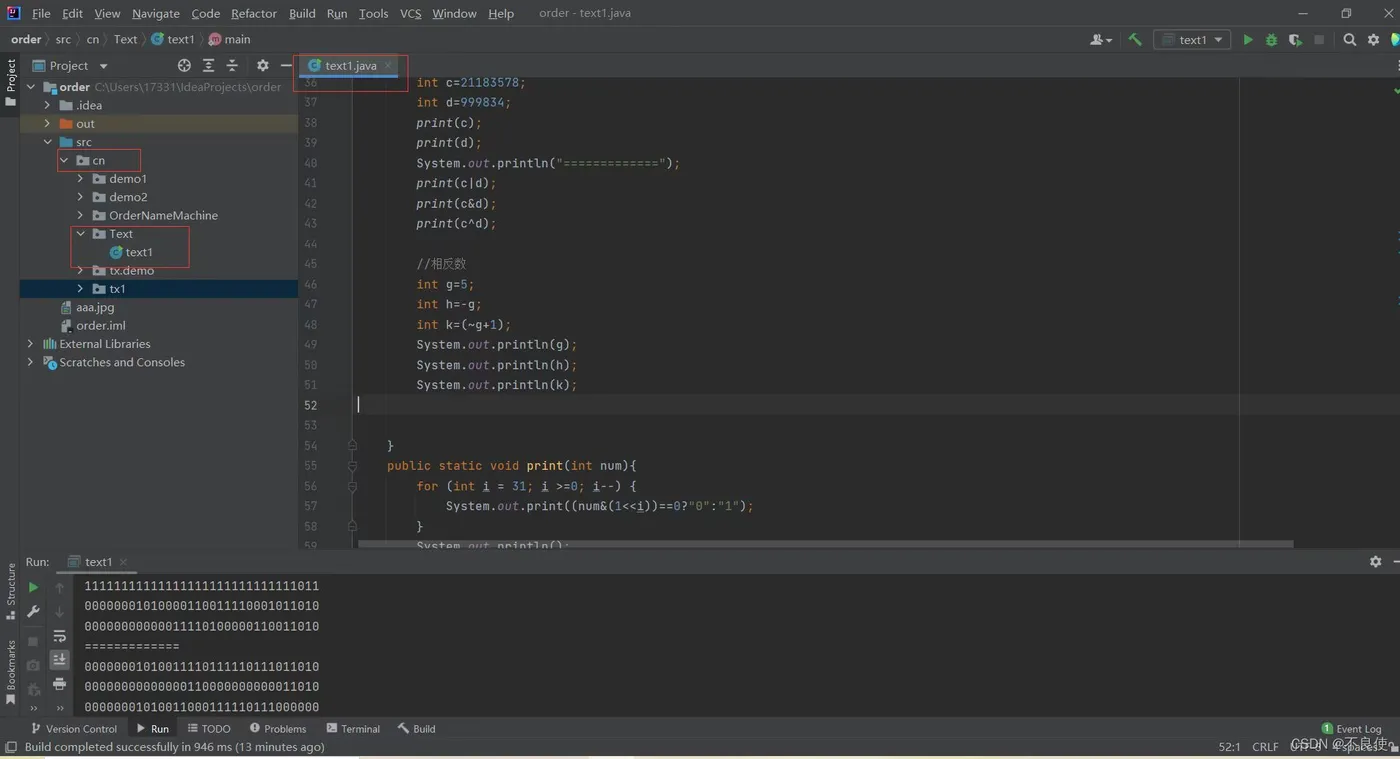Open IDE settings gear in top toolbar
This screenshot has width=1400, height=759.
tap(1373, 40)
